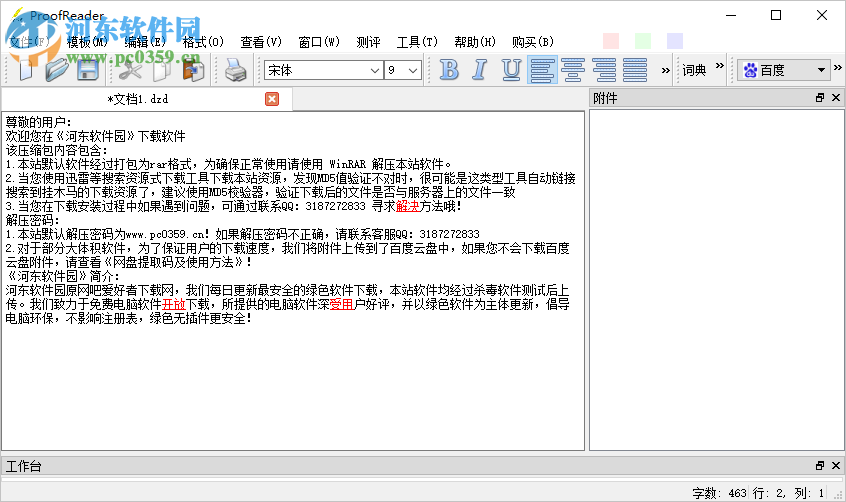Screen dimensions: 846x502
Task: Click the text 《网盘提取码及使用方法》
Action: (x=173, y=262)
